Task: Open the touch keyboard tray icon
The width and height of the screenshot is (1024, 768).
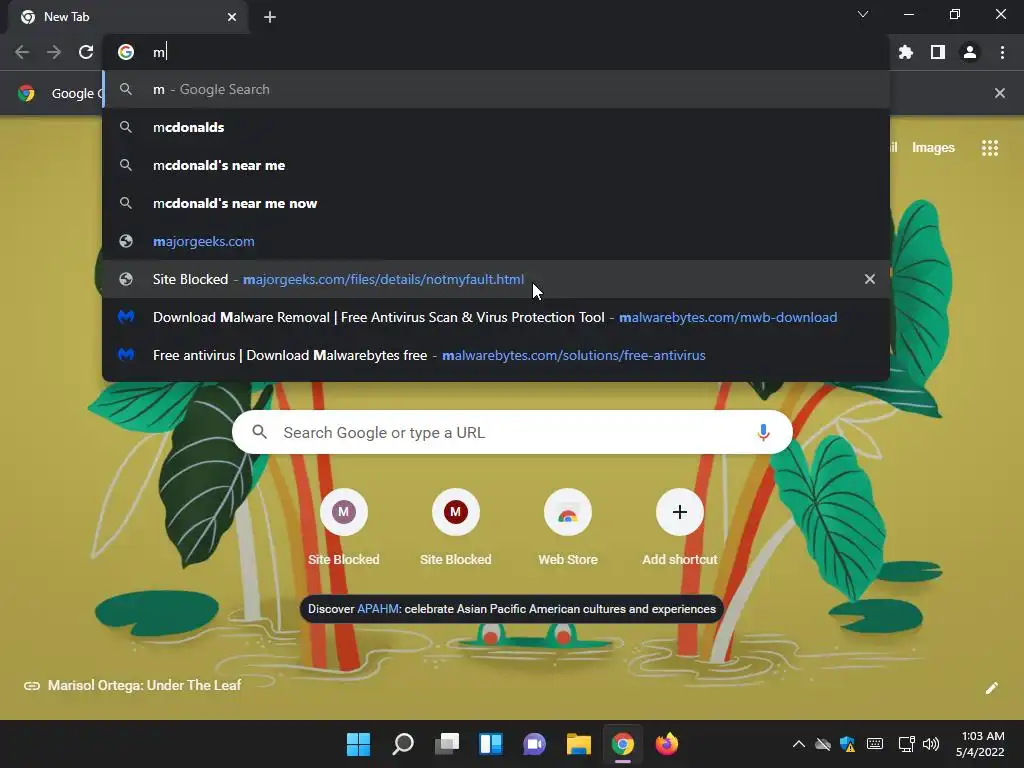Action: coord(875,744)
